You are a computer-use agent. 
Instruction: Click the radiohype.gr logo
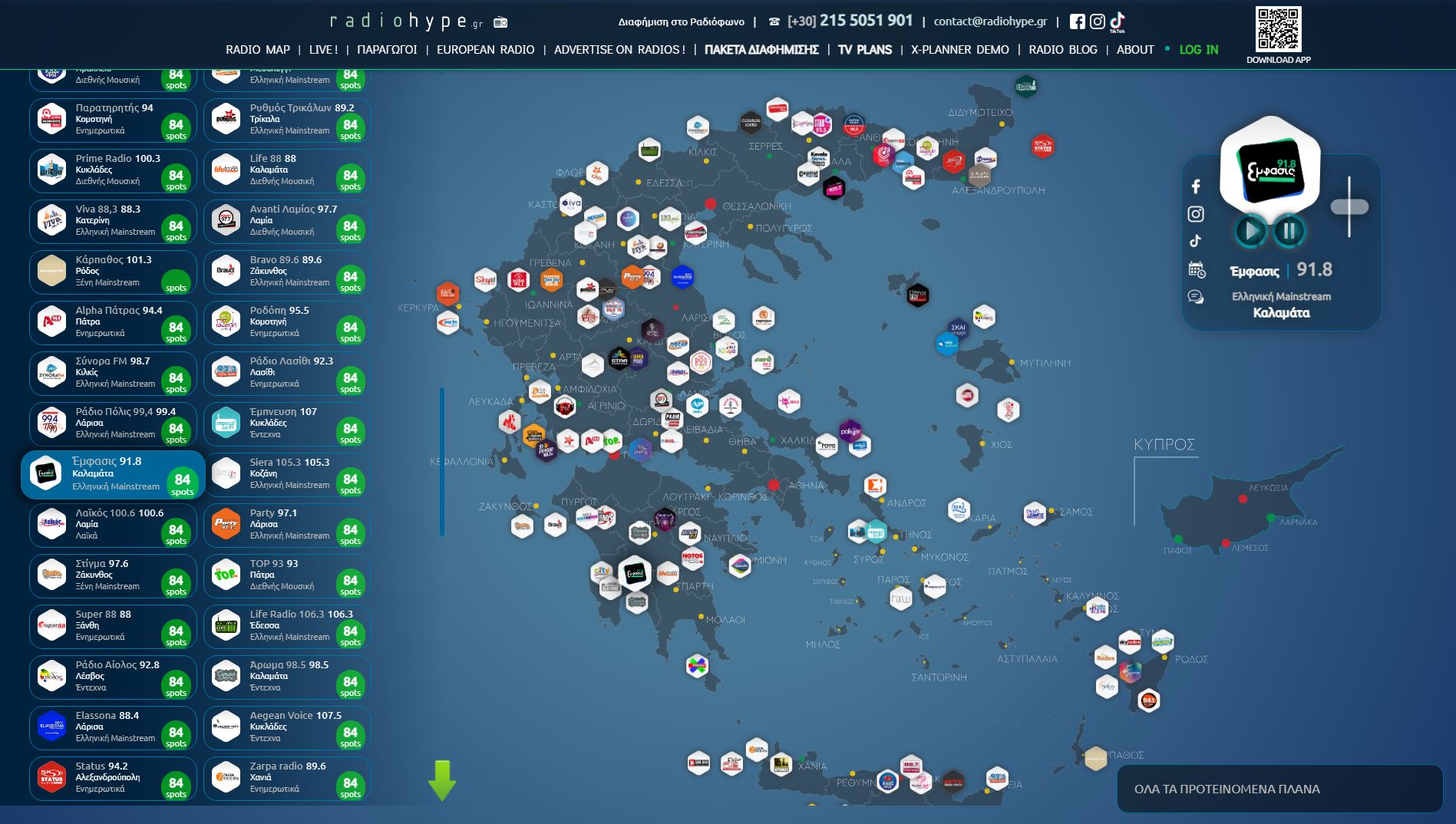[x=406, y=21]
